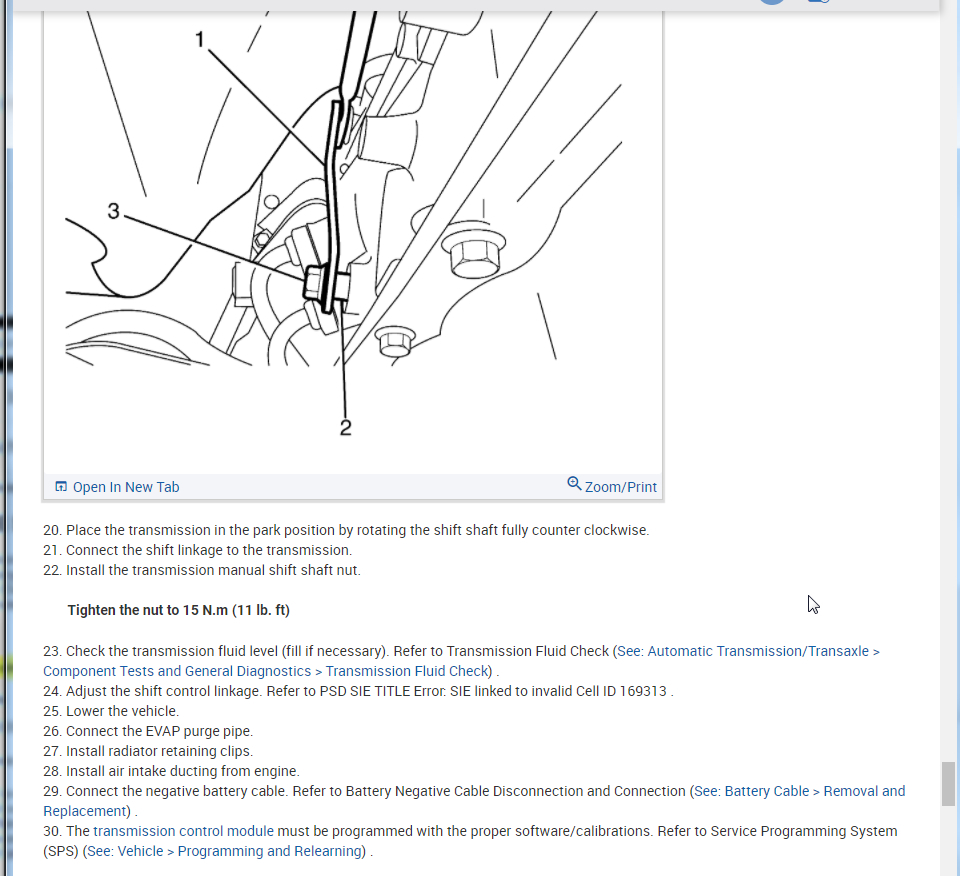Click the Open In New Tab icon
This screenshot has height=876, width=960.
tap(61, 487)
